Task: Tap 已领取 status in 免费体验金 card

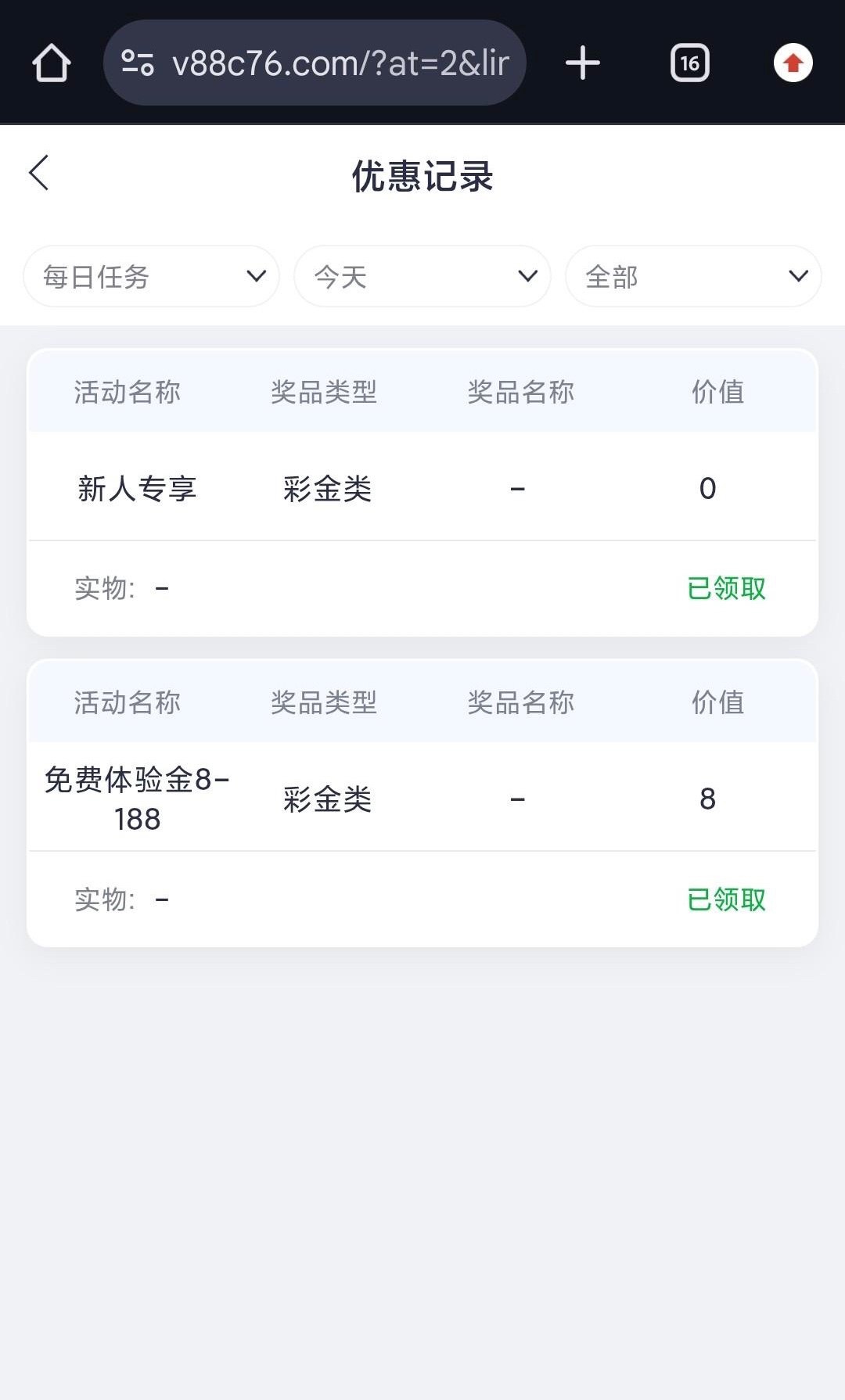Action: pos(726,899)
